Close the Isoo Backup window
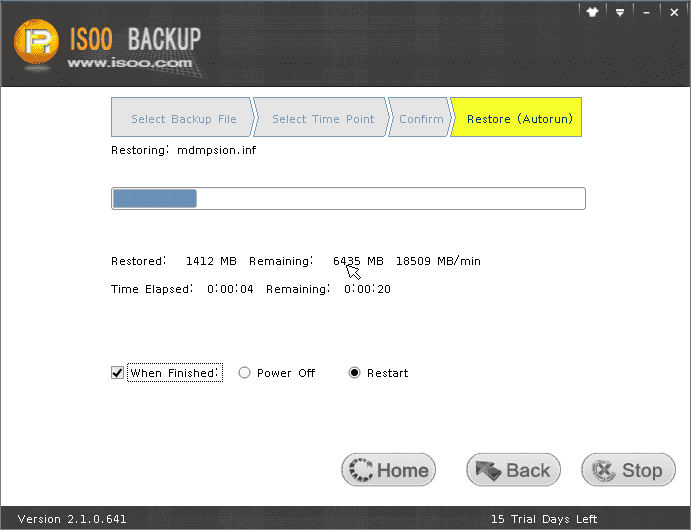Viewport: 691px width, 530px height. 674,12
